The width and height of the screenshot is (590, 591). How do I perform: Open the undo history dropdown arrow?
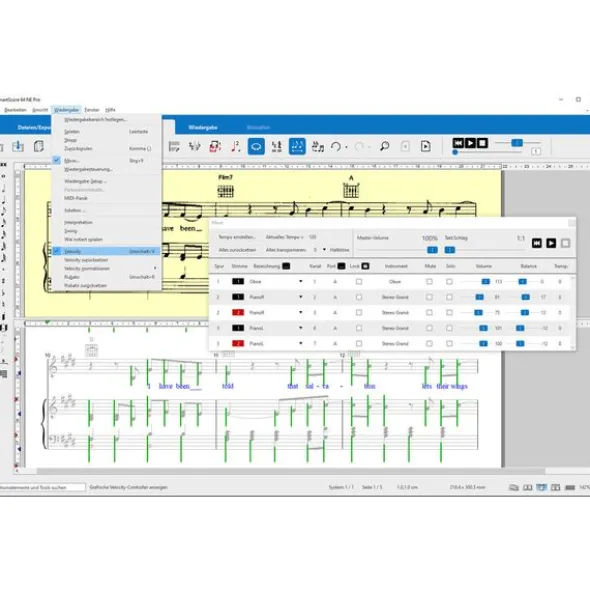(x=346, y=147)
